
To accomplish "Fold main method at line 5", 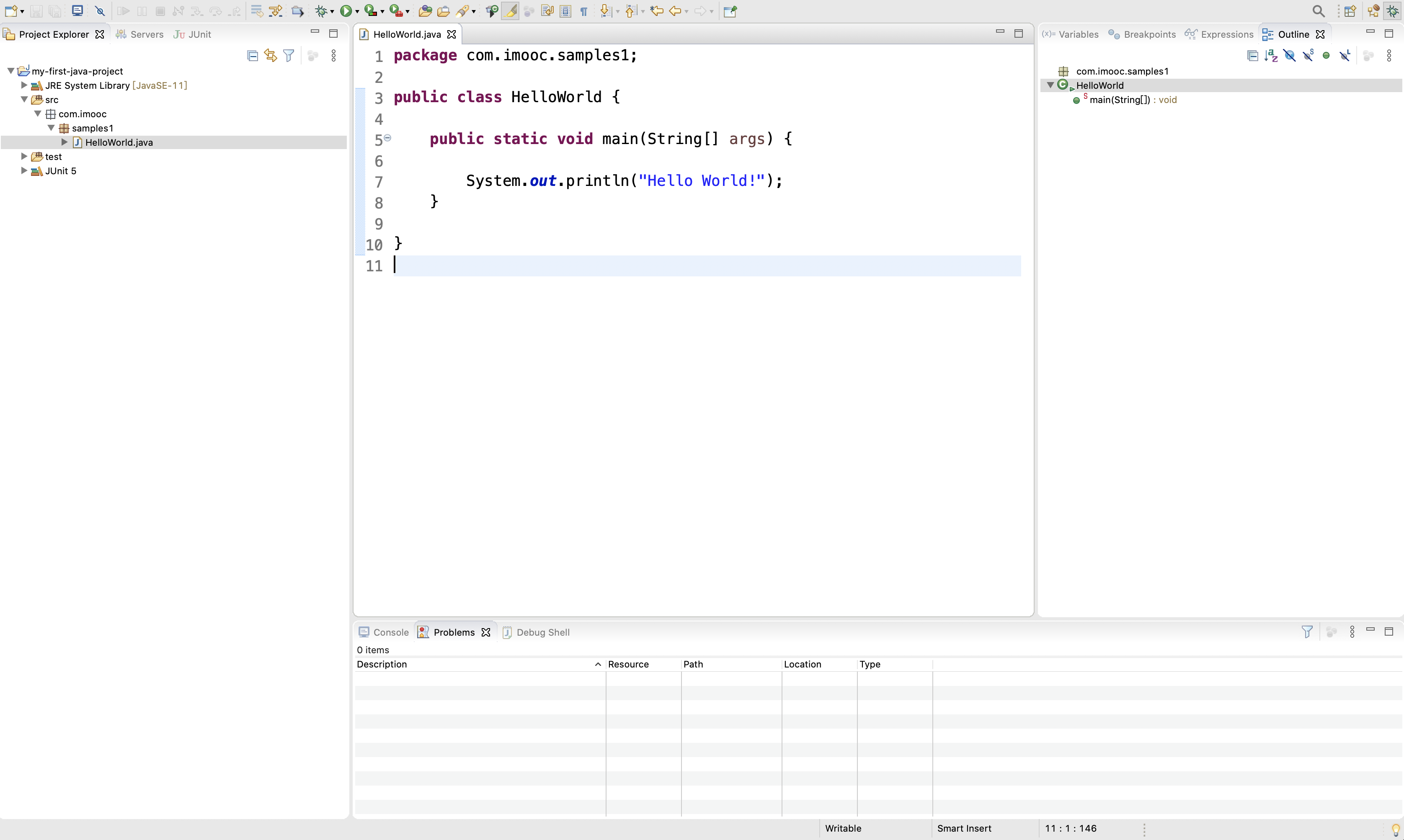I will tap(388, 137).
